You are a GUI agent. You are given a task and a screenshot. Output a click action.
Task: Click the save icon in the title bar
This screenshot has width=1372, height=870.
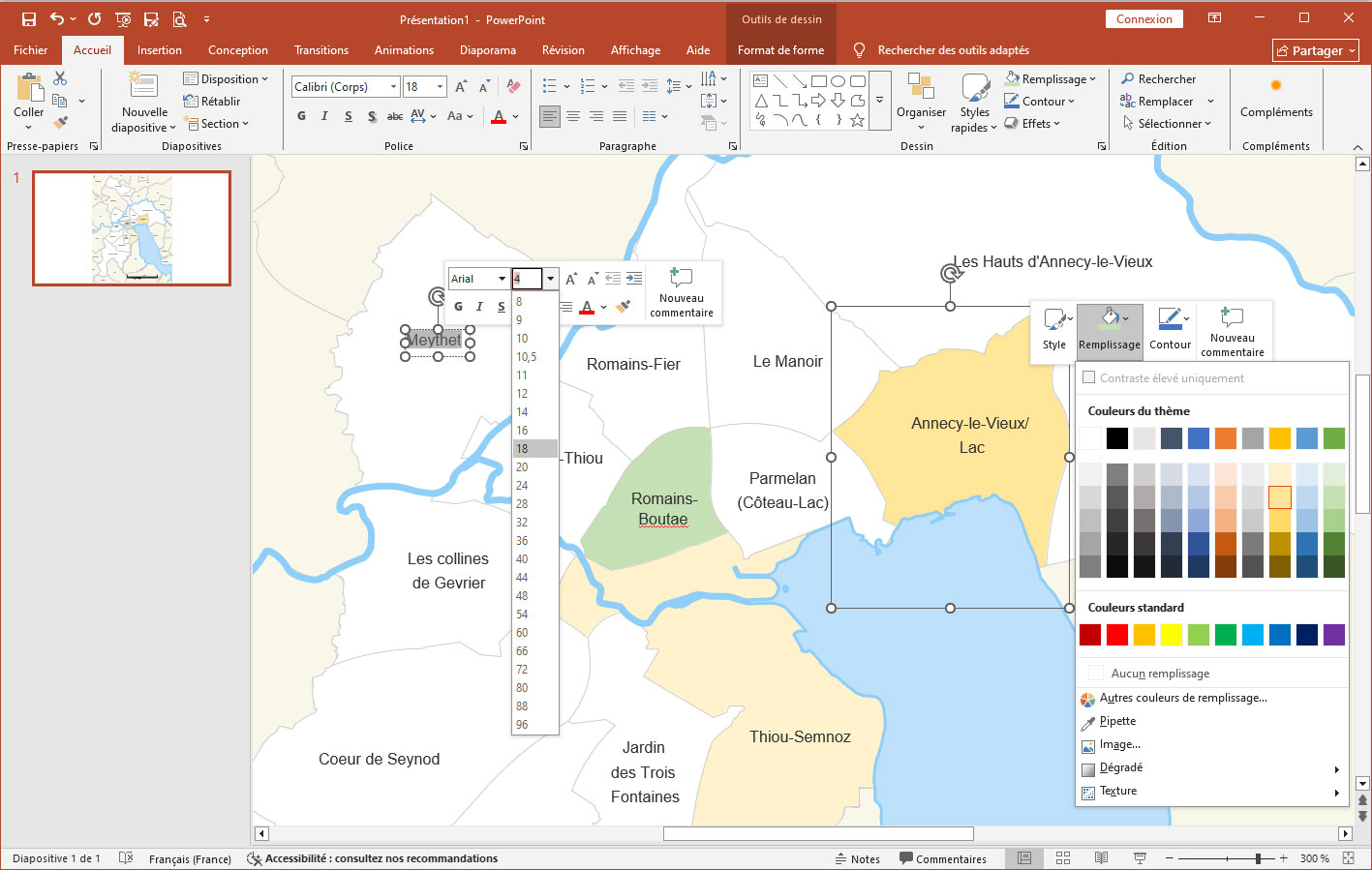click(x=29, y=19)
